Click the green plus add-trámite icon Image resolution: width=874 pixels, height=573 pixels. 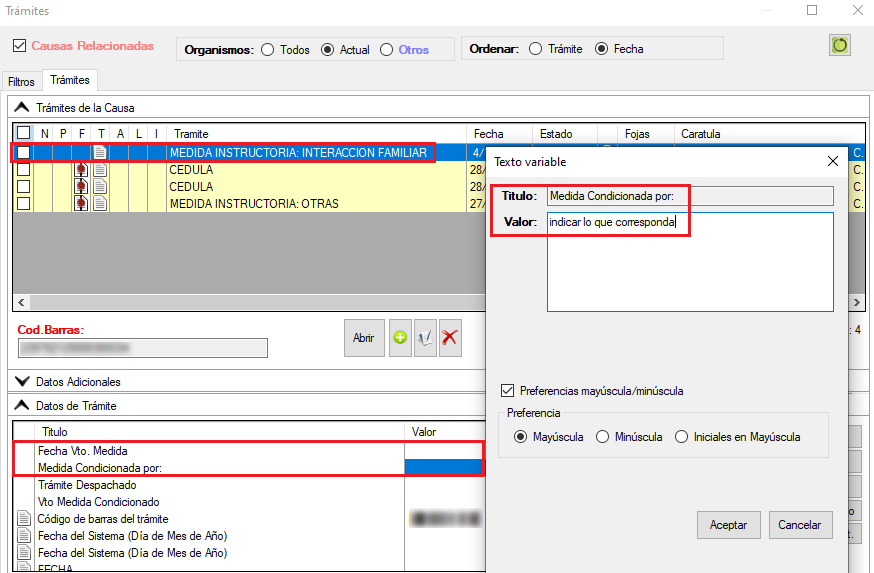[x=400, y=338]
